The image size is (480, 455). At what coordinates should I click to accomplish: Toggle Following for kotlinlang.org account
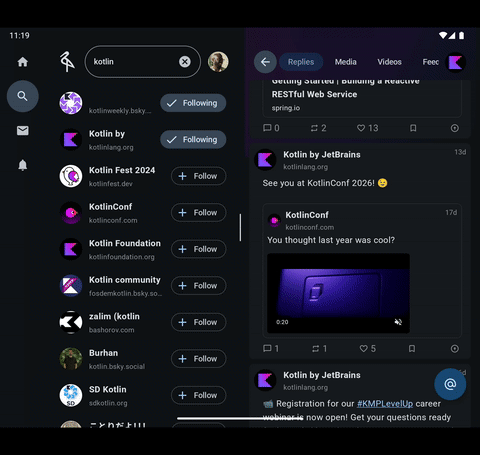click(193, 139)
